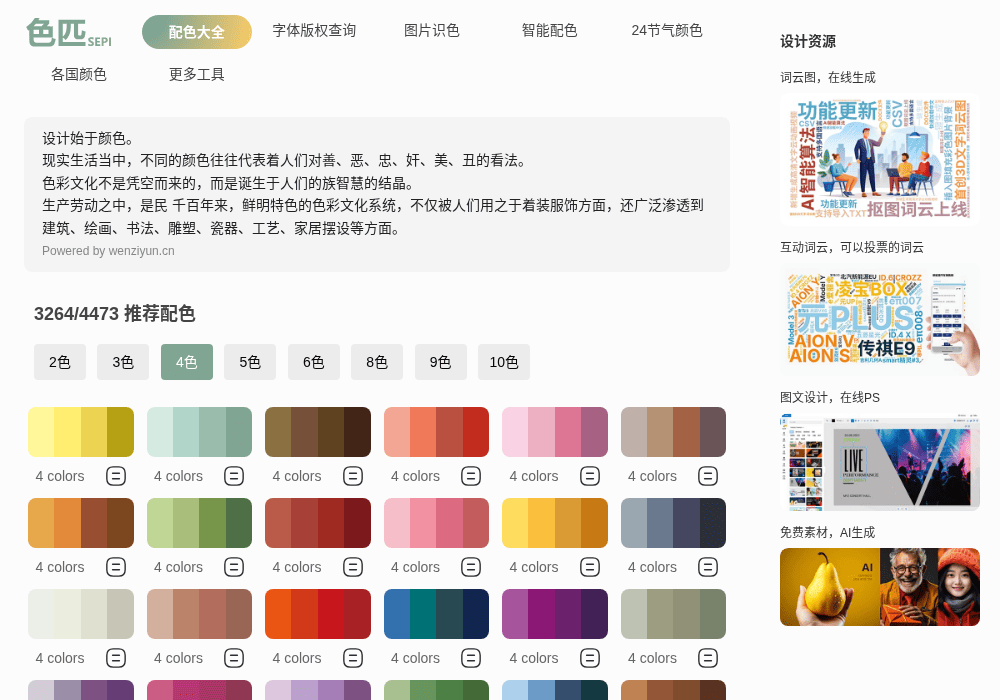Pick the darkest navy swatch in the slate palette
The width and height of the screenshot is (1000, 700).
pyautogui.click(x=713, y=523)
